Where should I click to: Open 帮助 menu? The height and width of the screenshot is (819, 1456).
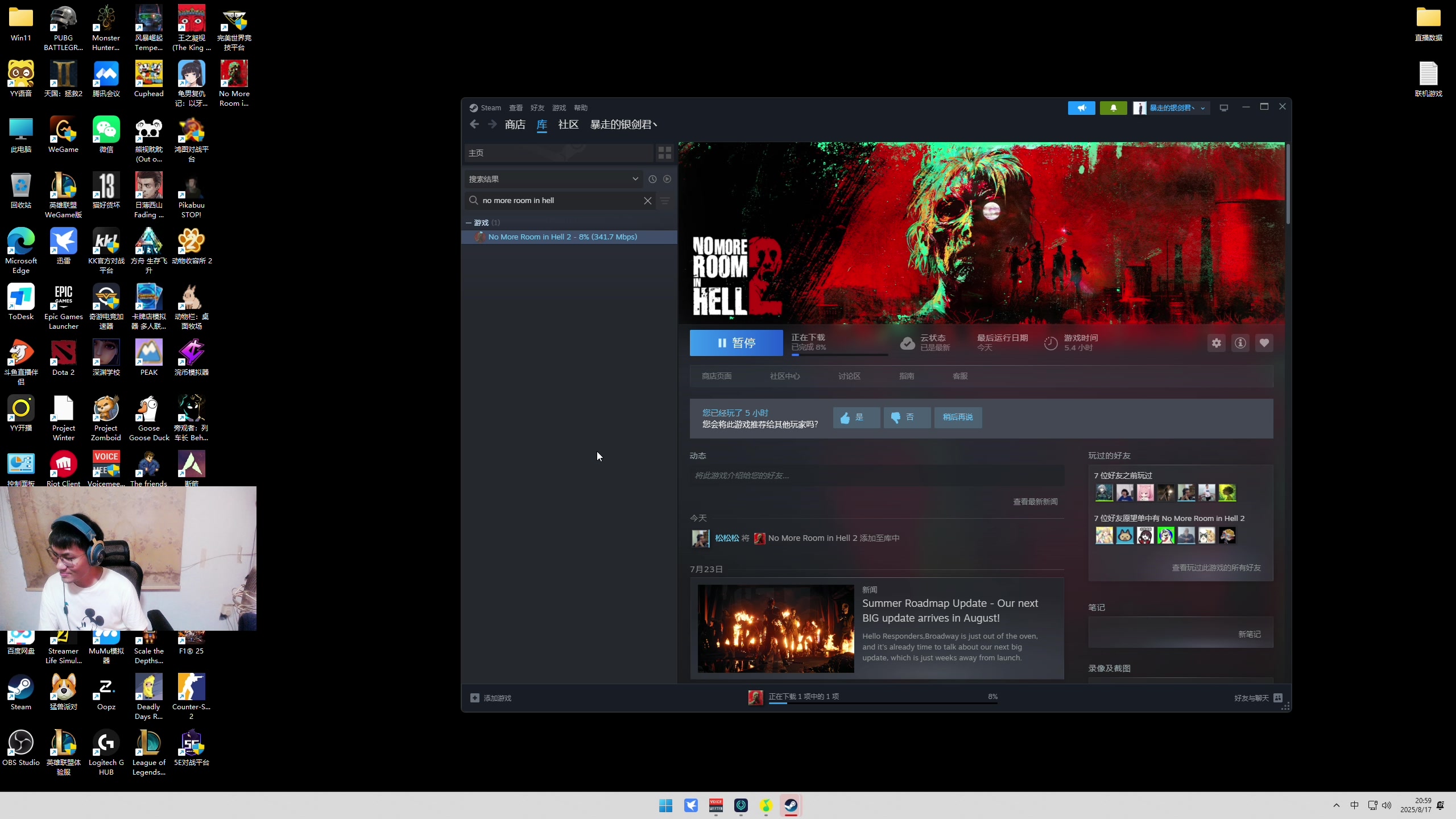pyautogui.click(x=581, y=108)
